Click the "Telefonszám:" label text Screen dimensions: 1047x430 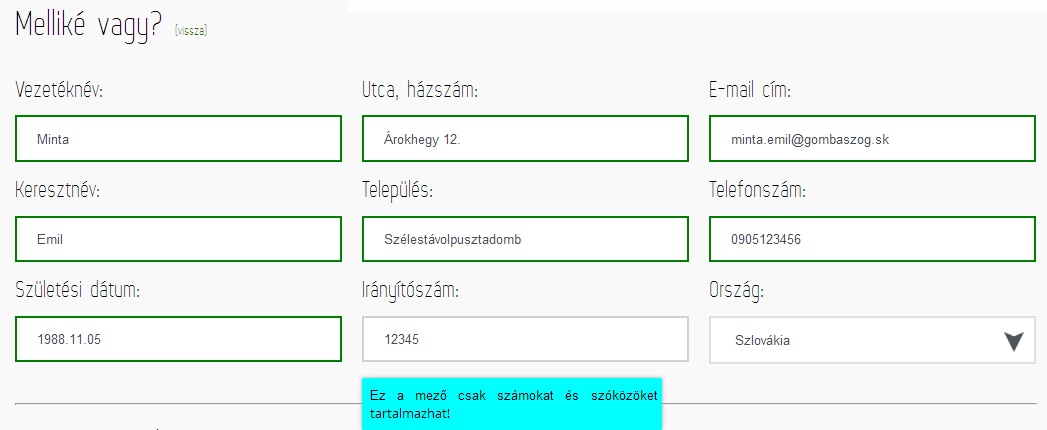click(x=758, y=191)
